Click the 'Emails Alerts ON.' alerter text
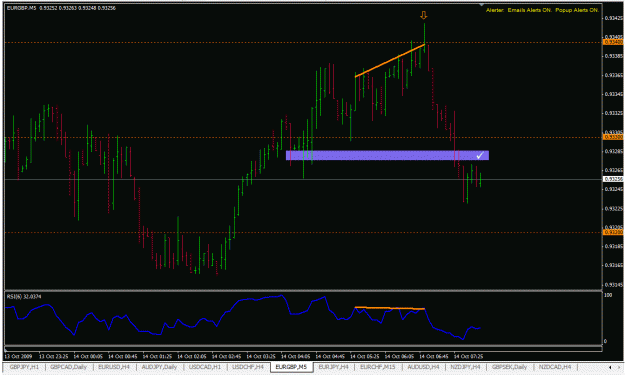 pyautogui.click(x=529, y=10)
